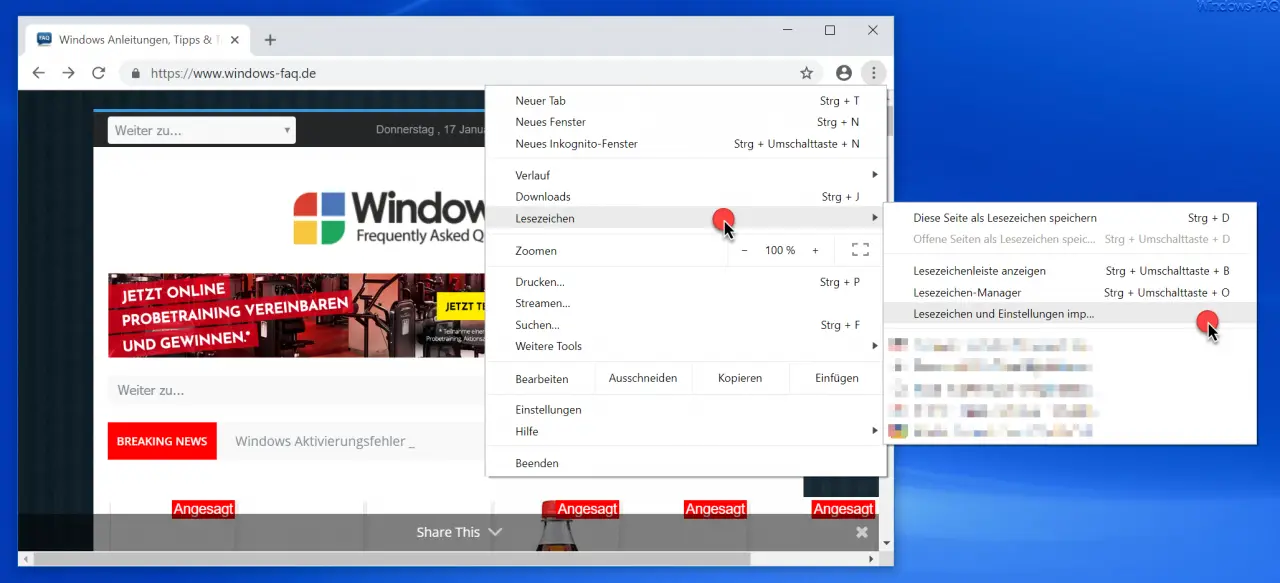Screen dimensions: 1280x583
Task: Increase zoom with the plus button
Action: pyautogui.click(x=815, y=250)
